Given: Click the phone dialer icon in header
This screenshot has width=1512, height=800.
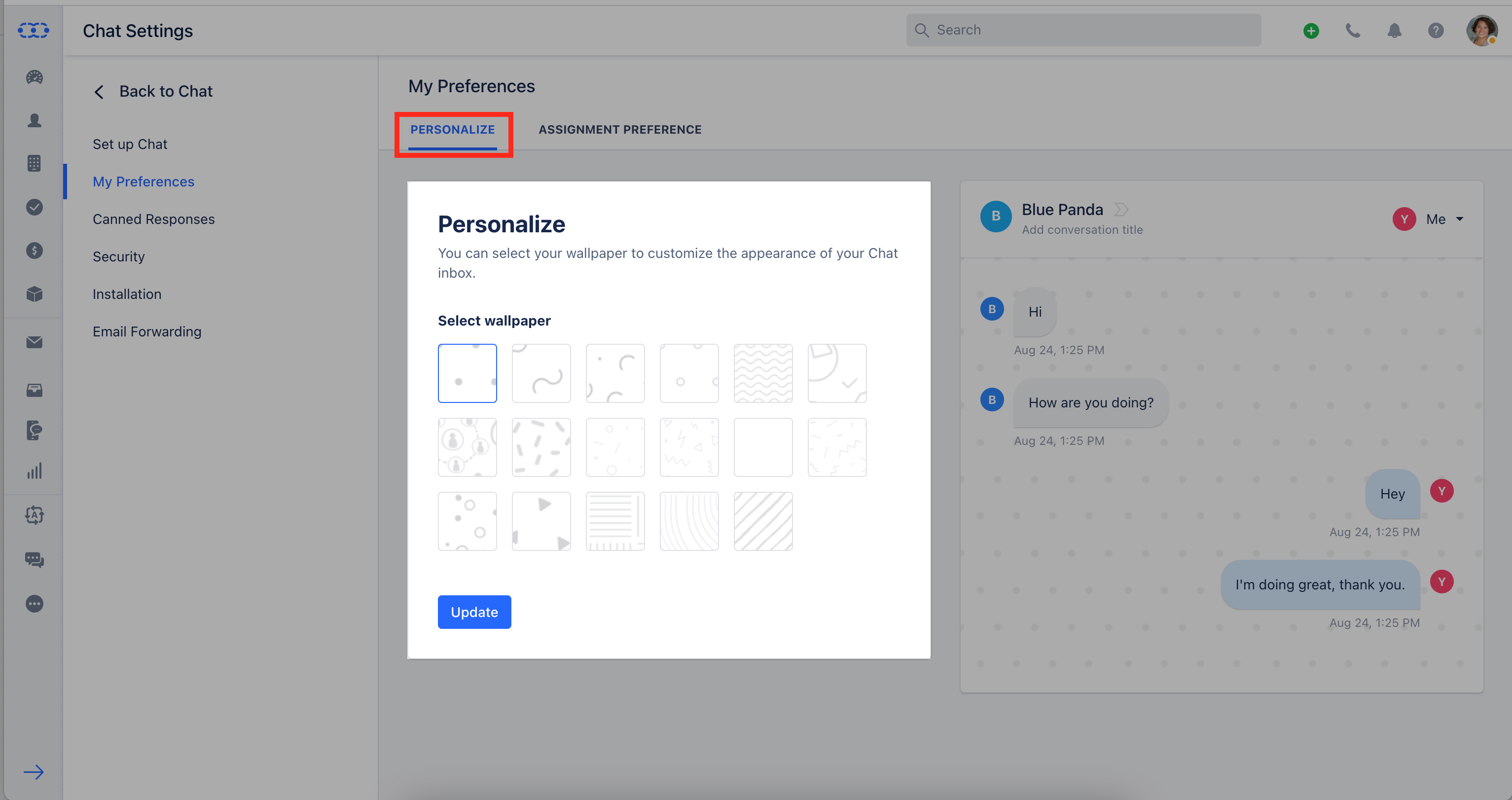Looking at the screenshot, I should tap(1352, 31).
